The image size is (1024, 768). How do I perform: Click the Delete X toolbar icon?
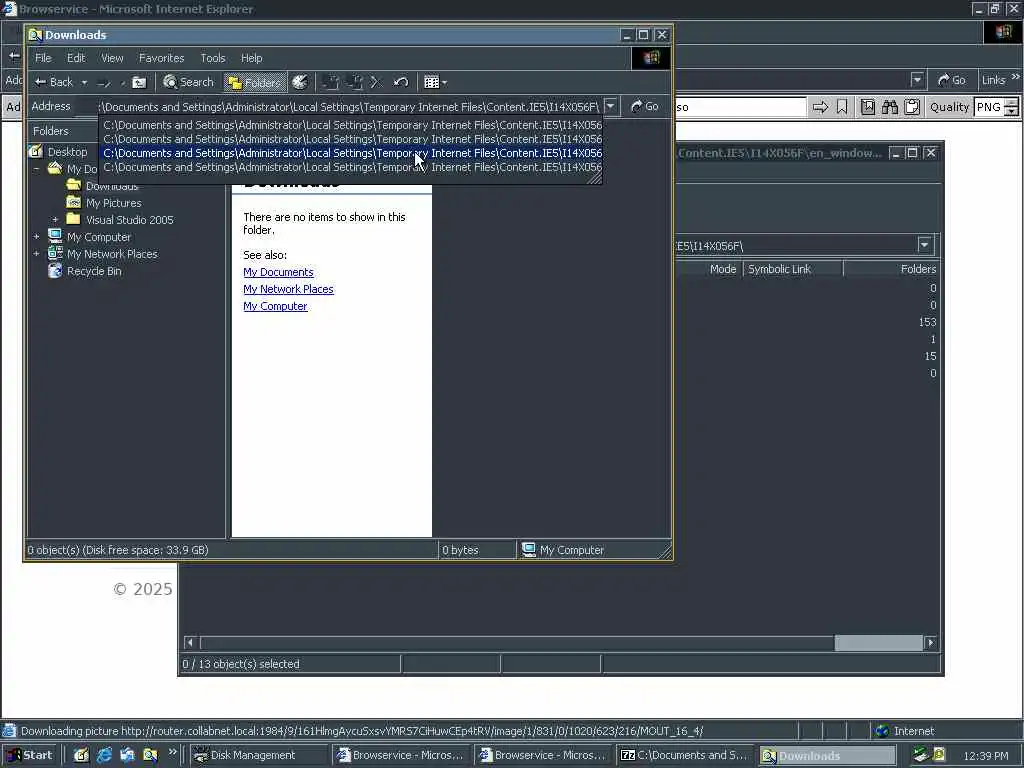coord(376,82)
